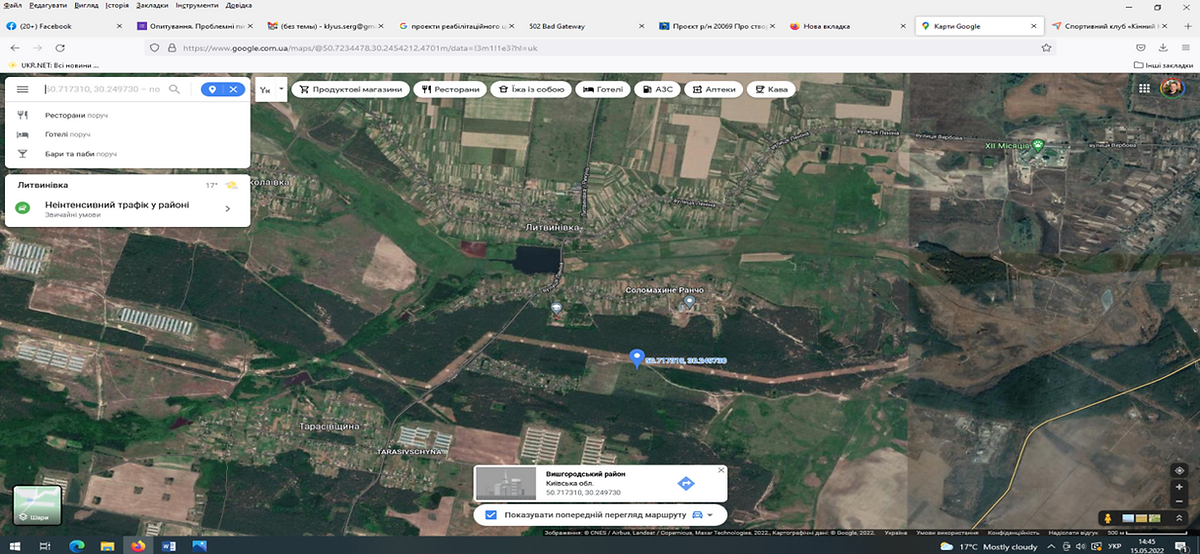Bookmark this page with the star icon
The width and height of the screenshot is (1200, 554).
point(1047,47)
